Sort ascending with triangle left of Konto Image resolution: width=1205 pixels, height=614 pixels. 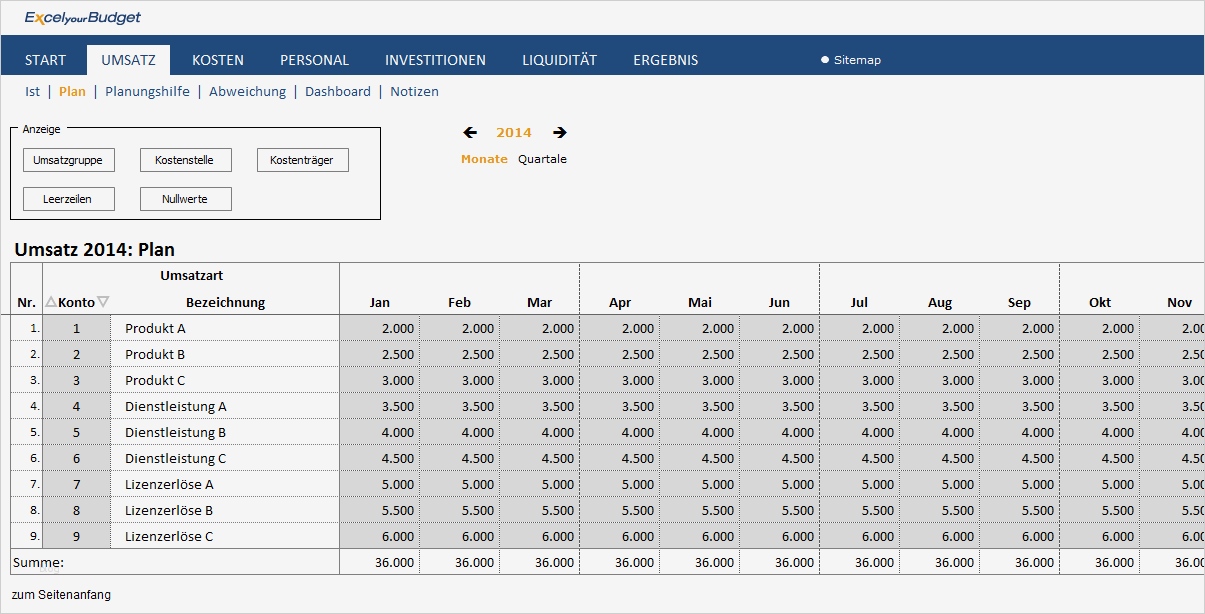point(51,302)
